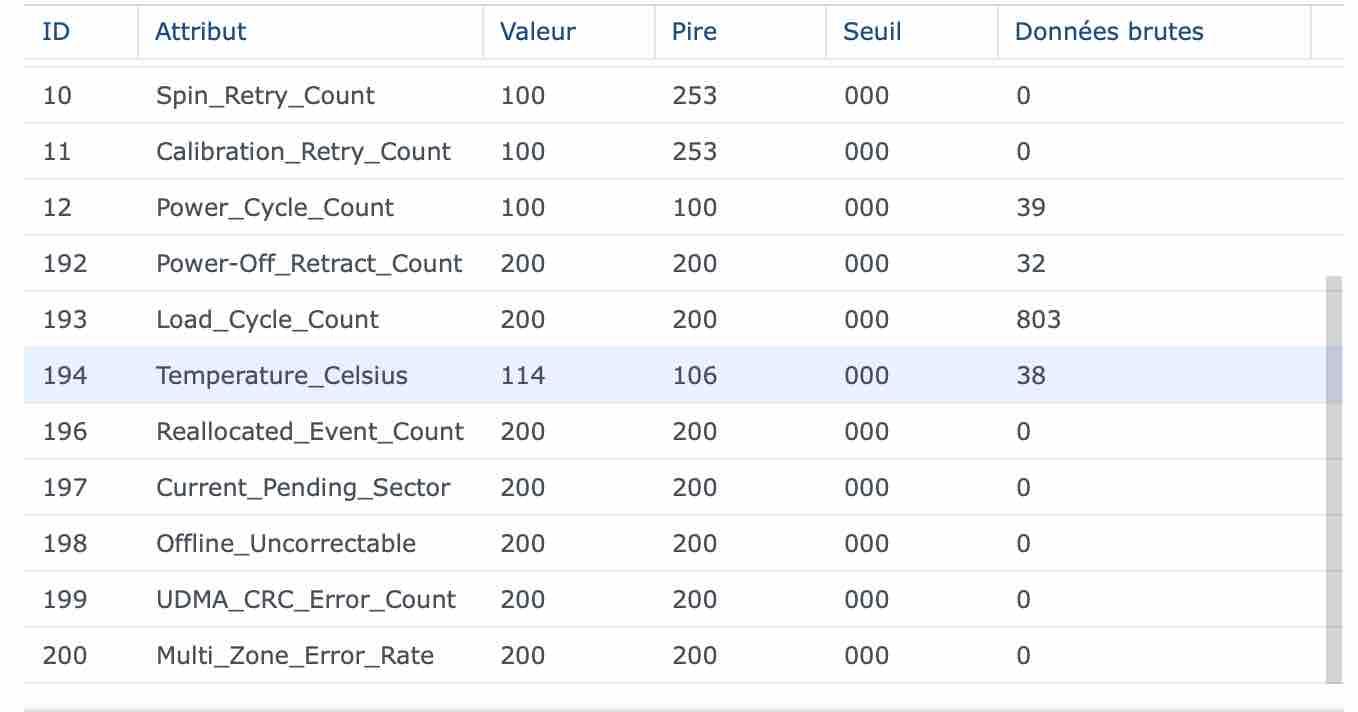The height and width of the screenshot is (712, 1358).
Task: Select the Power-Off_Retract_Count row
Action: 675,264
